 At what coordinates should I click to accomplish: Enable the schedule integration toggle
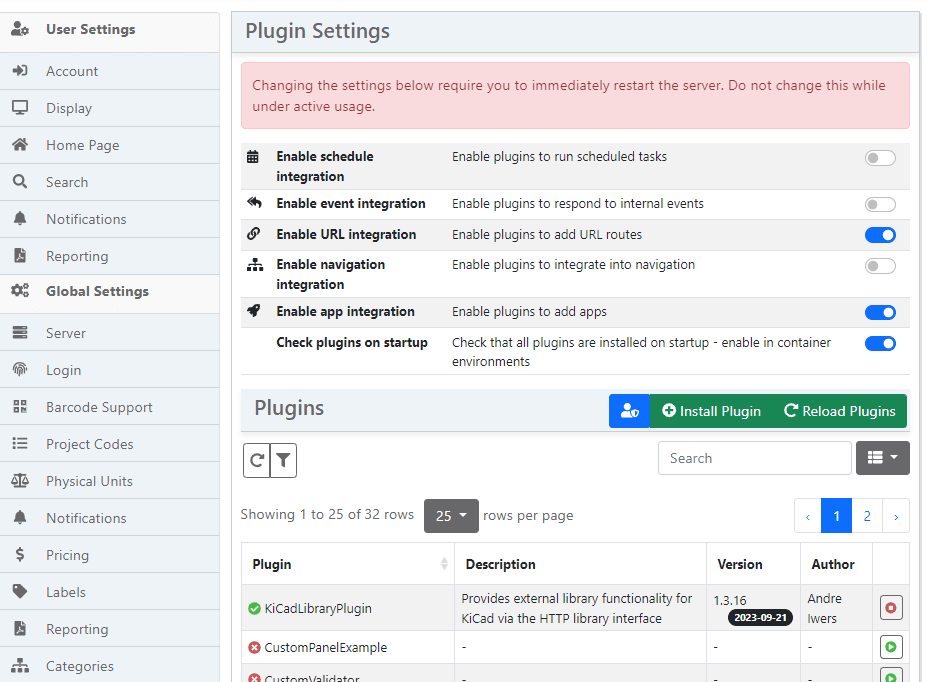click(x=880, y=158)
